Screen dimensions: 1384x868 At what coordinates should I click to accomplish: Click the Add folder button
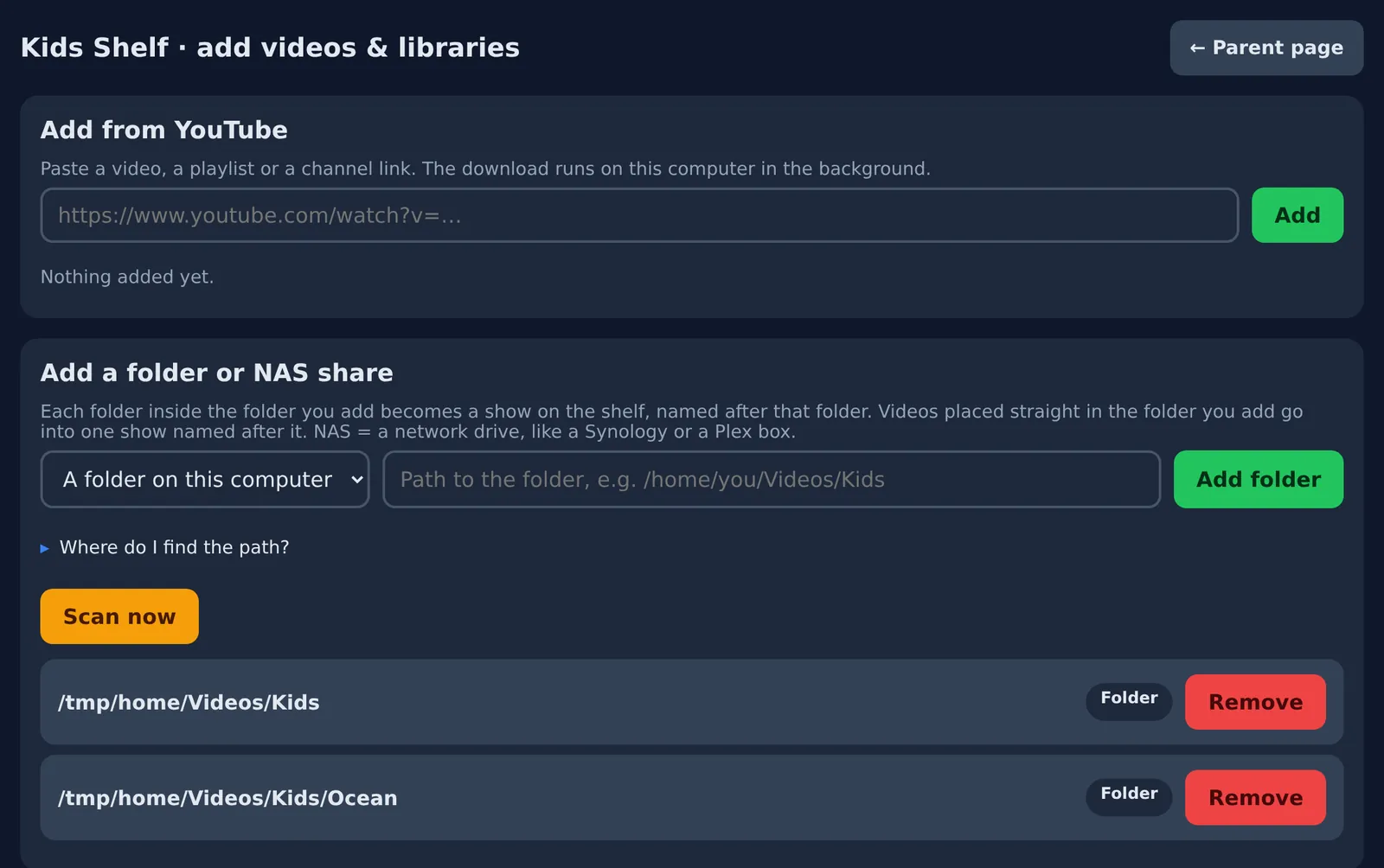1259,479
